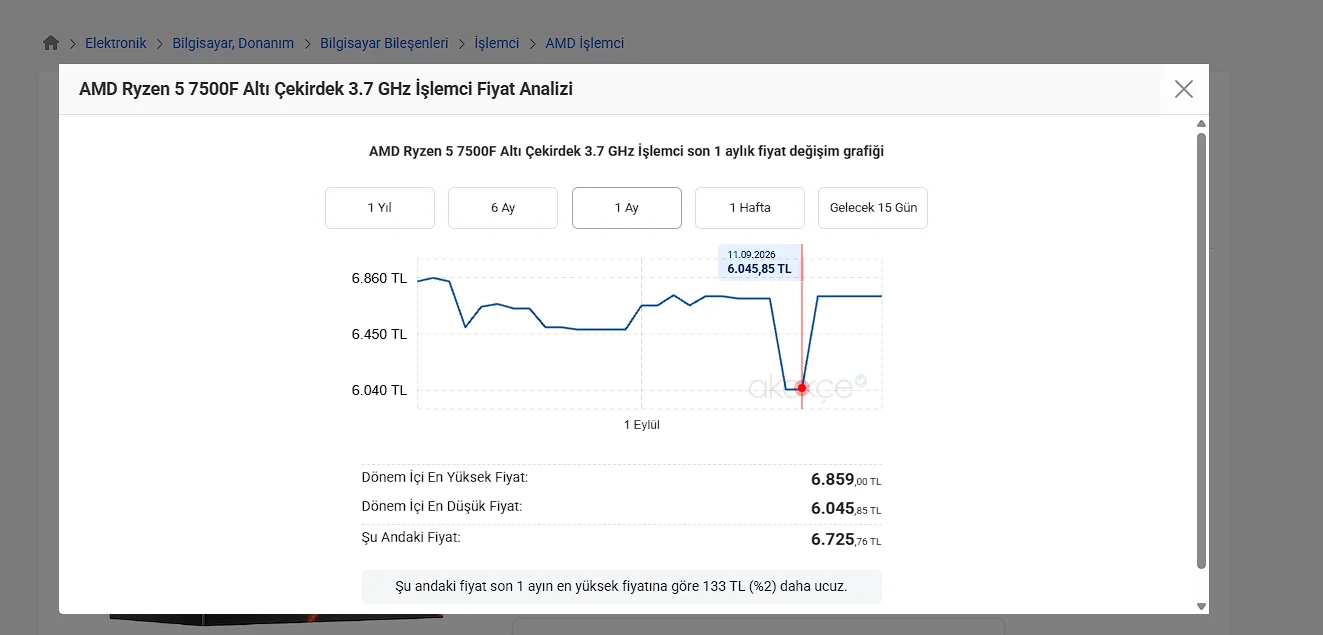Show 1 Hafta price chart

pyautogui.click(x=750, y=208)
